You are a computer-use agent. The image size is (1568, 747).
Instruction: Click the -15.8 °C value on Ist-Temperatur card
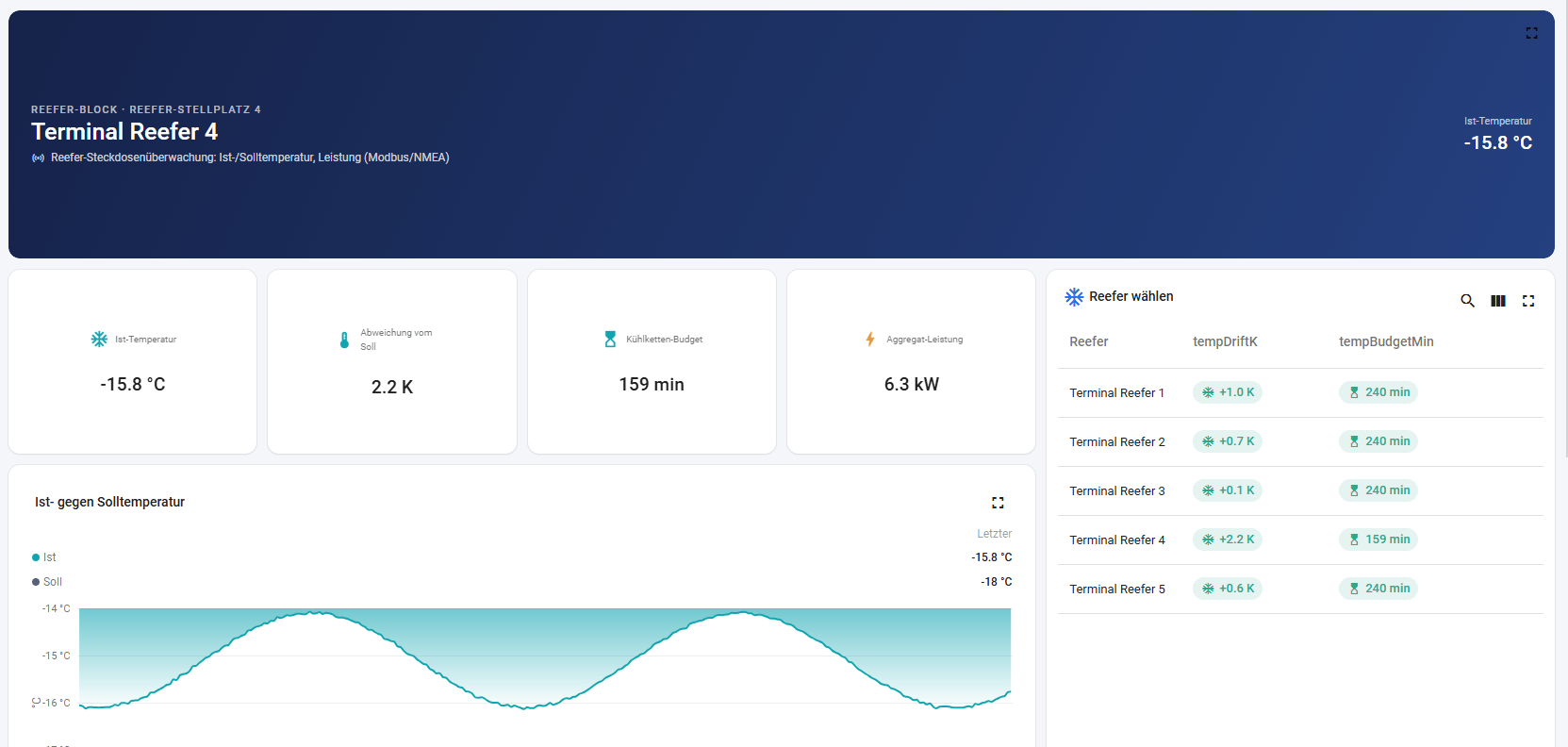(x=133, y=385)
